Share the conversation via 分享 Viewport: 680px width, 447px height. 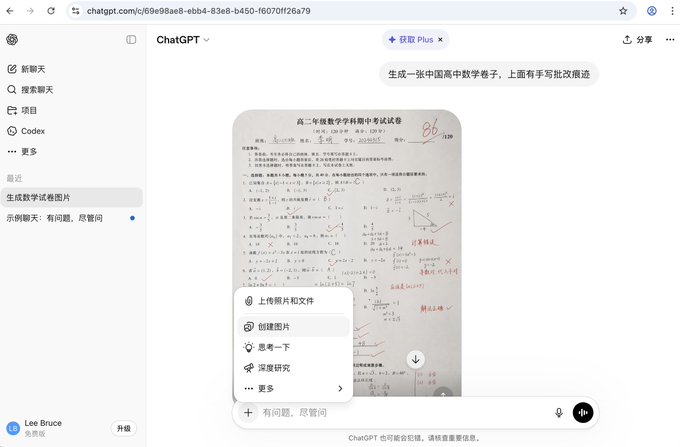coord(637,40)
